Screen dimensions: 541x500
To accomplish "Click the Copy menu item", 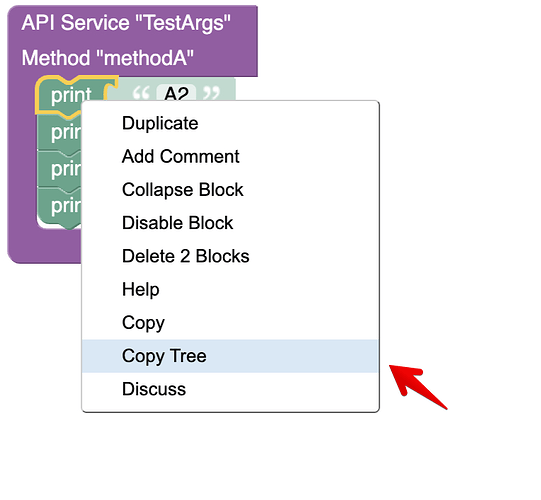I will [230, 322].
